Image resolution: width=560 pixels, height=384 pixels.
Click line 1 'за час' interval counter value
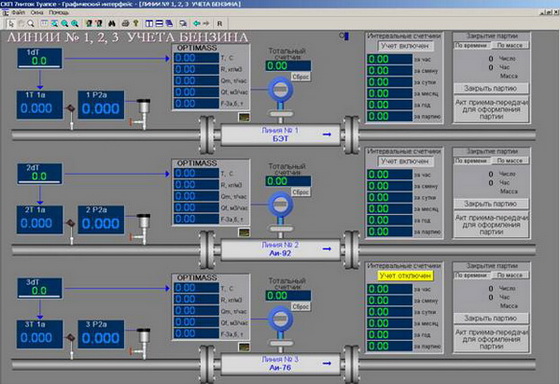click(x=390, y=59)
